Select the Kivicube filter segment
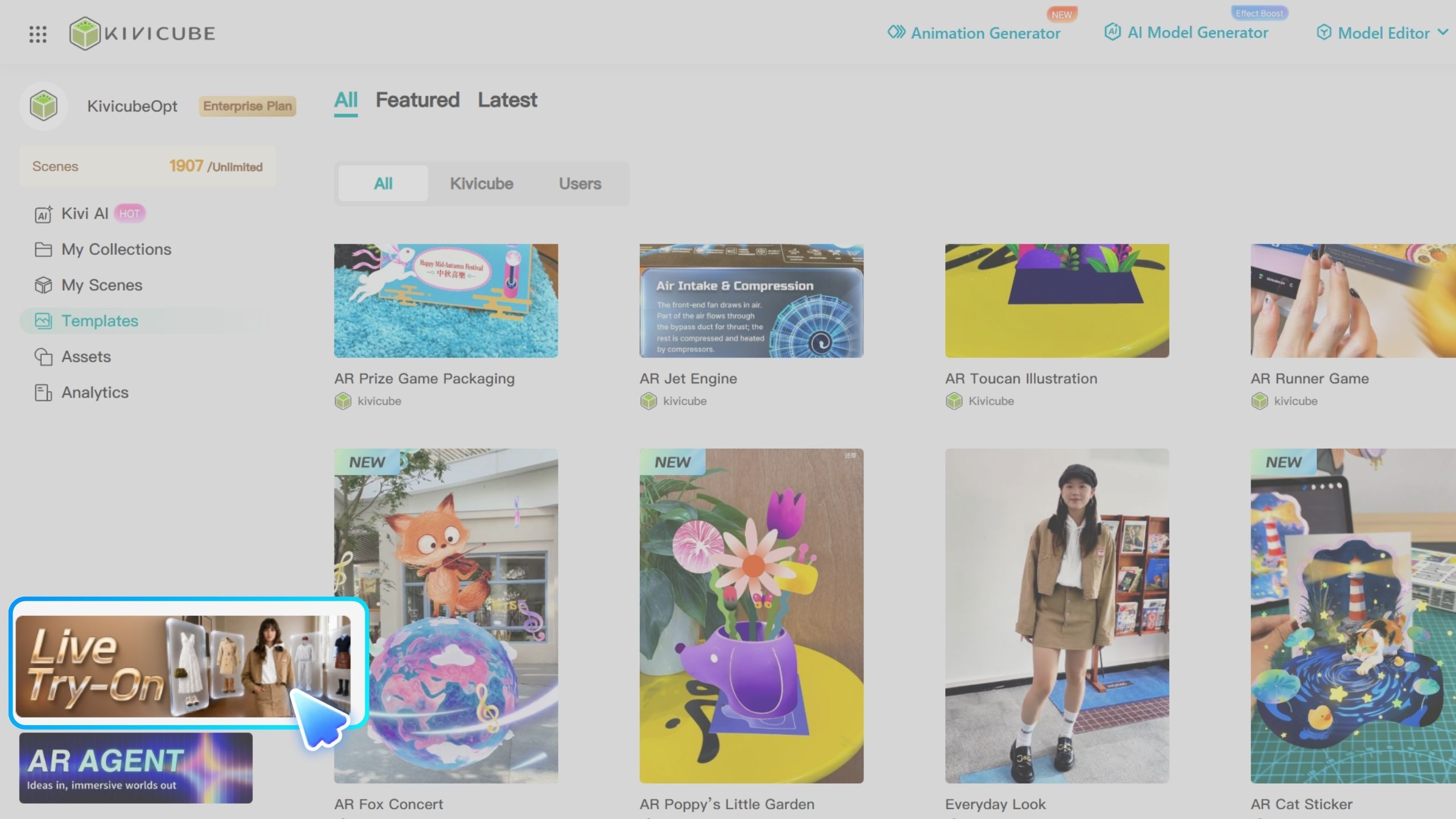The width and height of the screenshot is (1456, 819). [x=481, y=184]
